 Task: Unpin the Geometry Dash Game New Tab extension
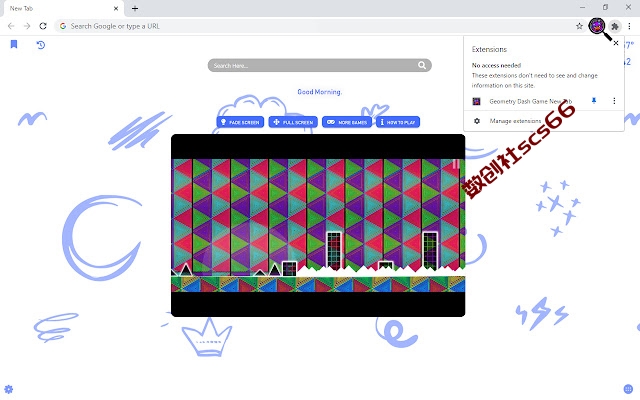(594, 100)
